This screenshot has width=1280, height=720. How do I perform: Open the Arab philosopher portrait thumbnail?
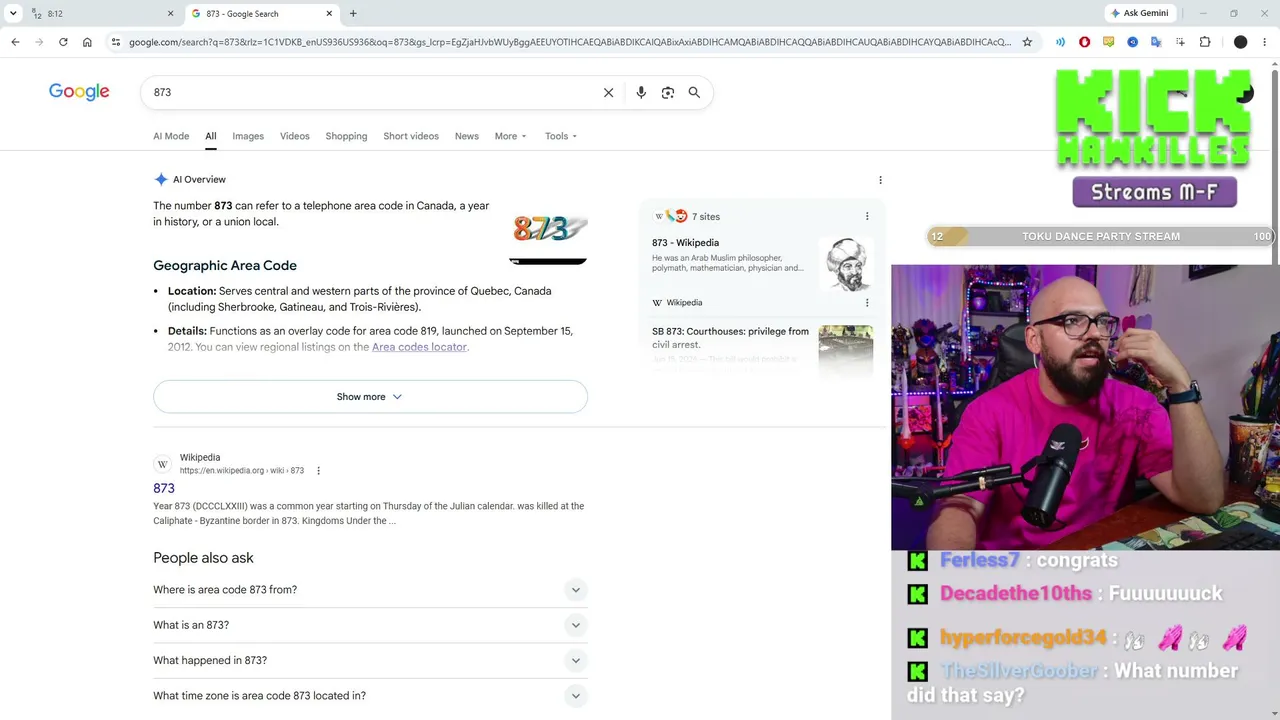[846, 264]
